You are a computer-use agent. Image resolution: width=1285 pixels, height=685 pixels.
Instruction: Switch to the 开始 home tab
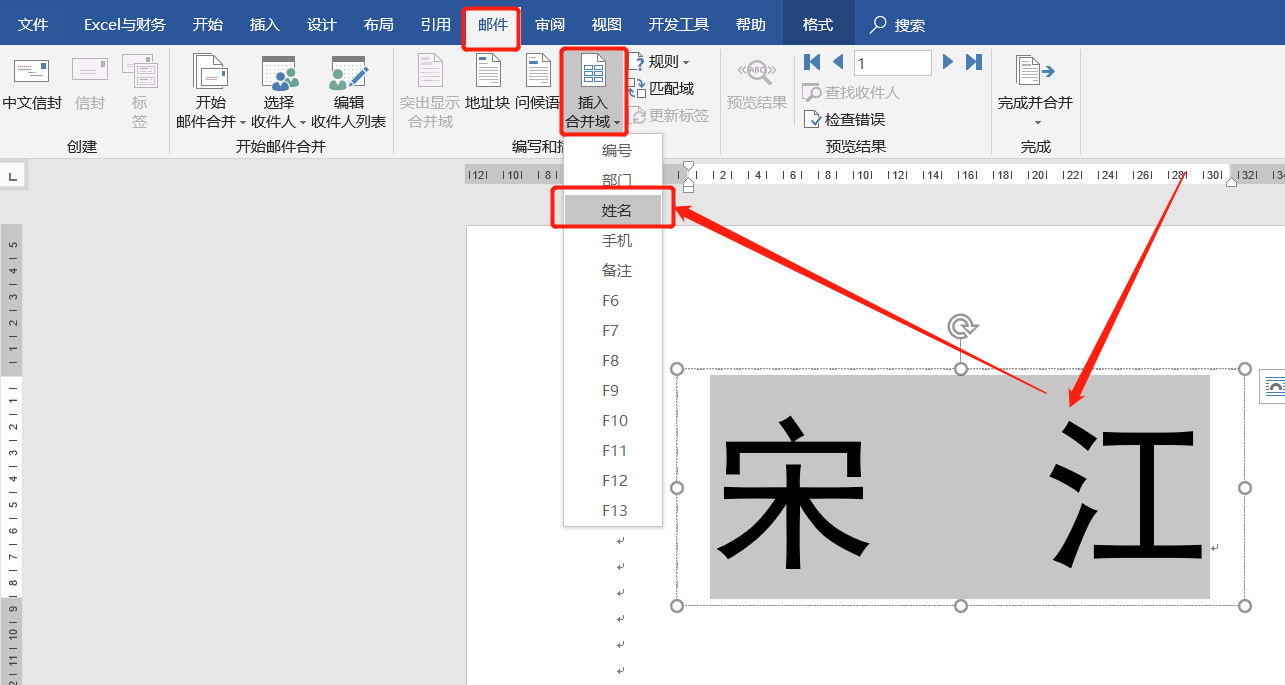pos(208,25)
